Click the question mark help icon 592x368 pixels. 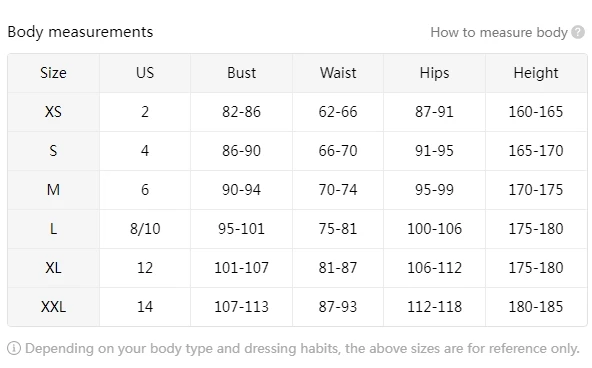tap(578, 32)
